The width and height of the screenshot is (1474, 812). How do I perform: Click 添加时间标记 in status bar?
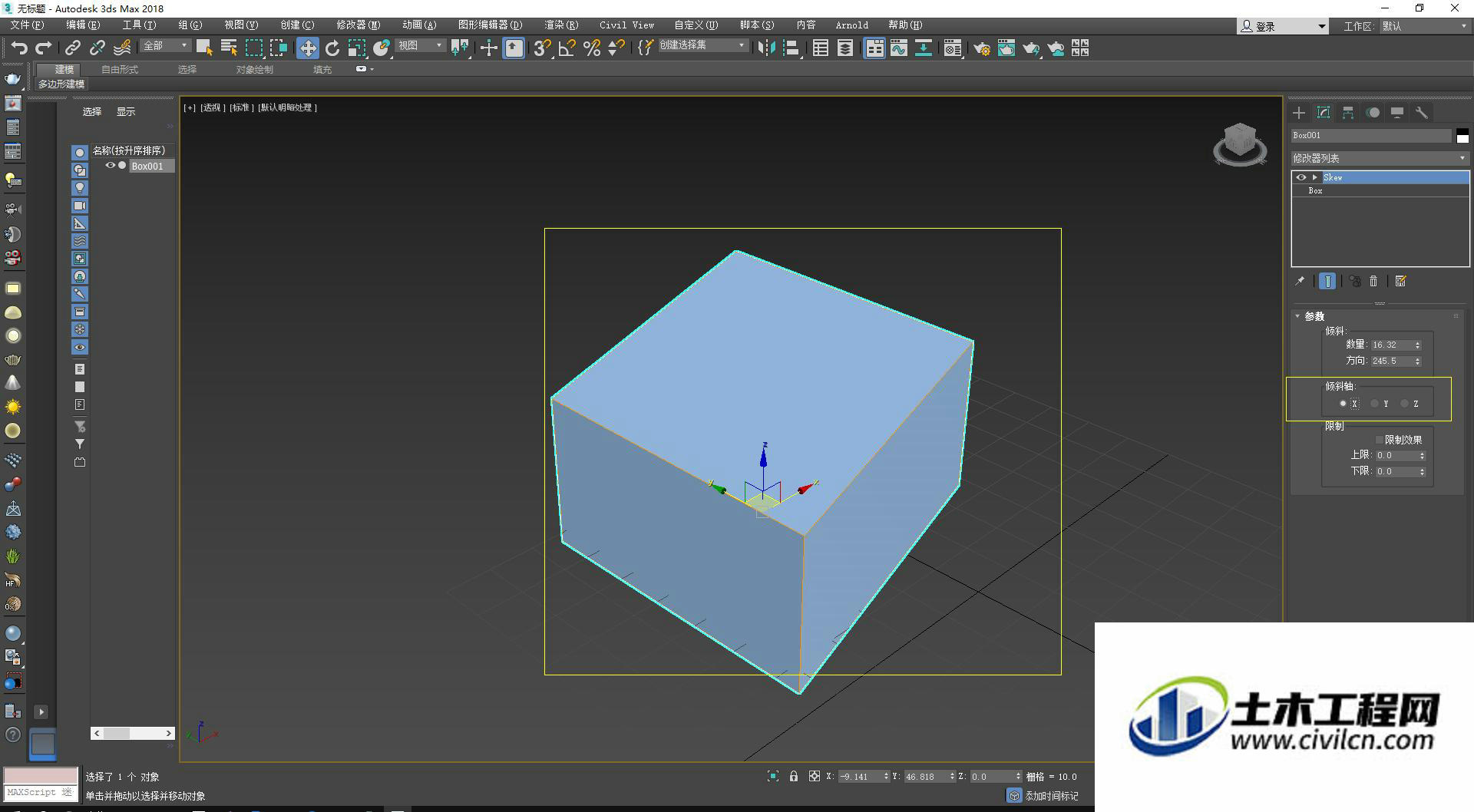coord(1051,797)
